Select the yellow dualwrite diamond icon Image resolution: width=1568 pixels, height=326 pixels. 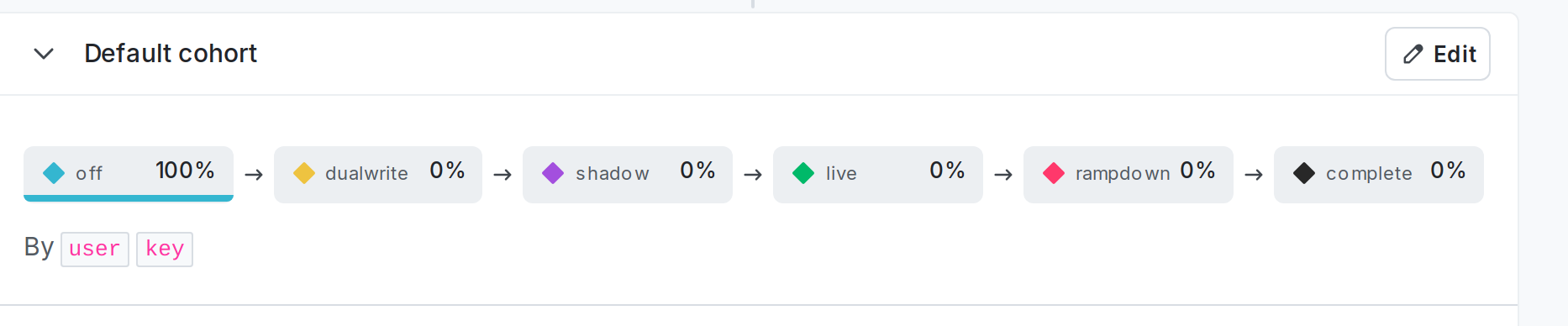point(304,173)
